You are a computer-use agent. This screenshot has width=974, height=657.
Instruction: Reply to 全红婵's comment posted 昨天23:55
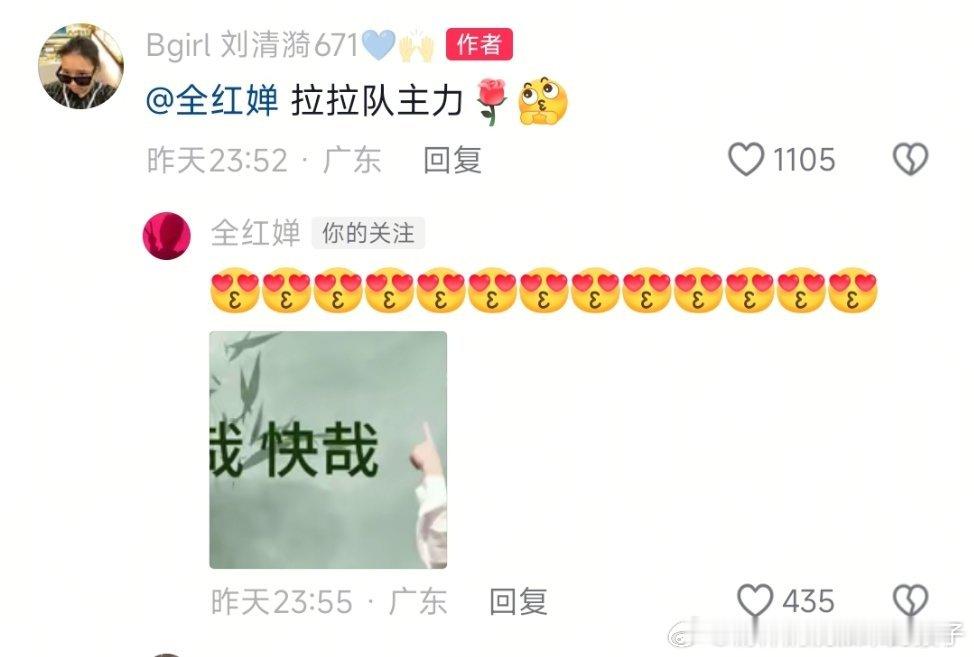[518, 601]
